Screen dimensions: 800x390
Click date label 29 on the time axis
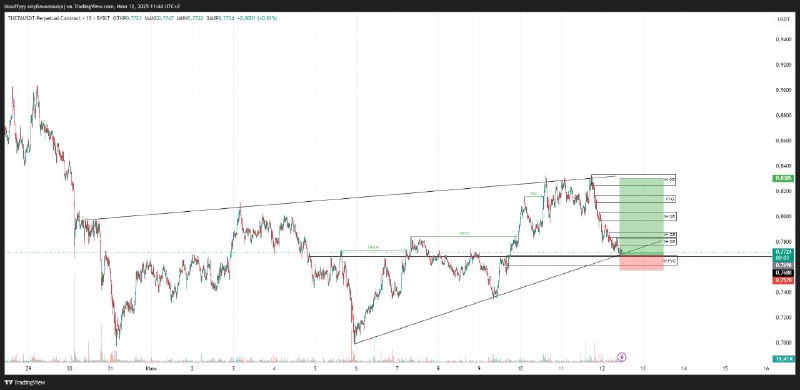tap(29, 369)
